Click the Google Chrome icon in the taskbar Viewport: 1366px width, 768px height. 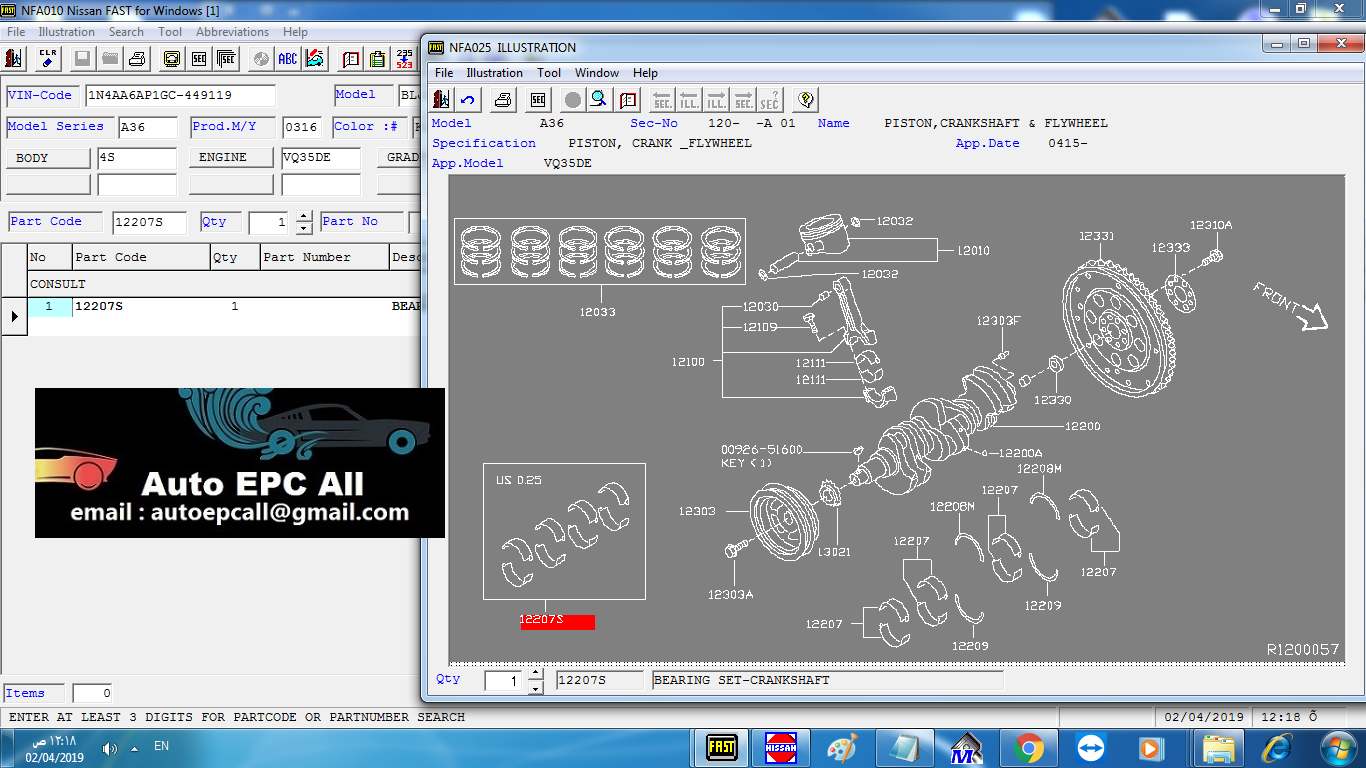pyautogui.click(x=1028, y=747)
